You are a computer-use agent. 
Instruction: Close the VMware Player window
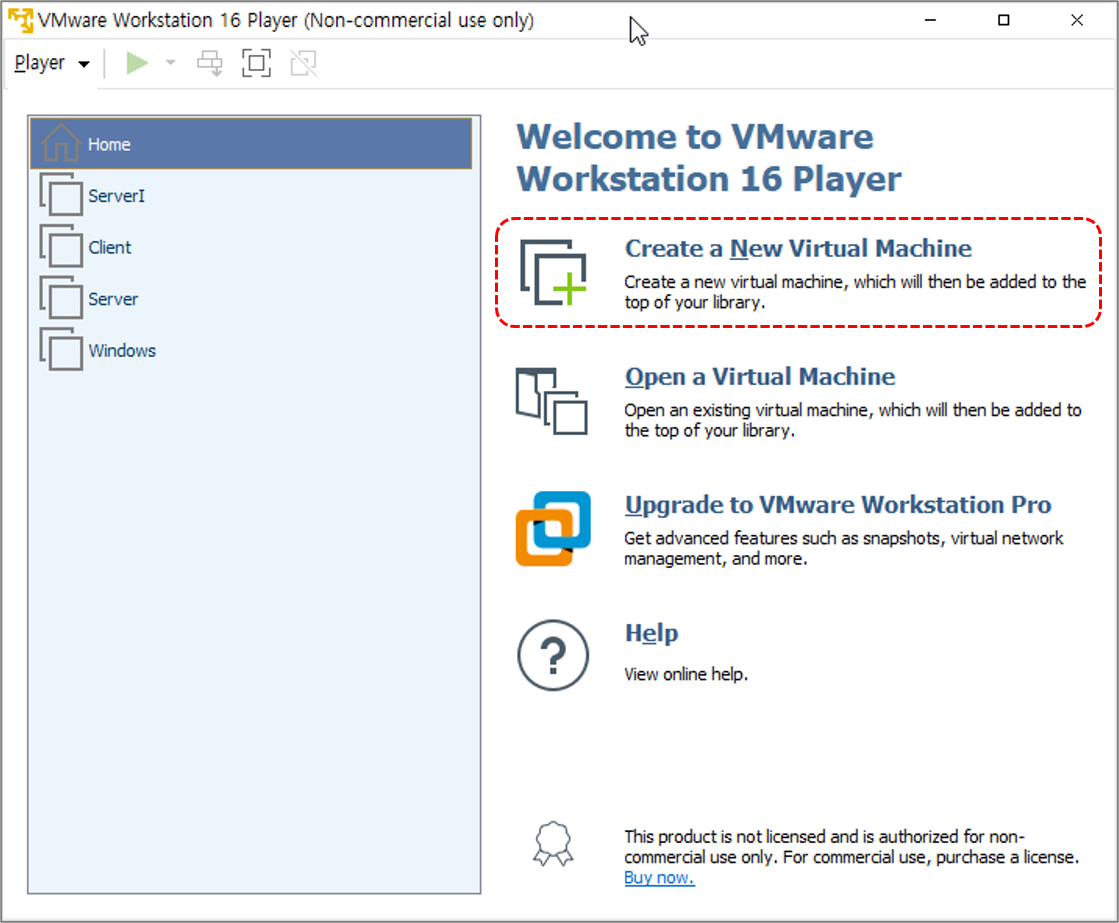point(1077,20)
